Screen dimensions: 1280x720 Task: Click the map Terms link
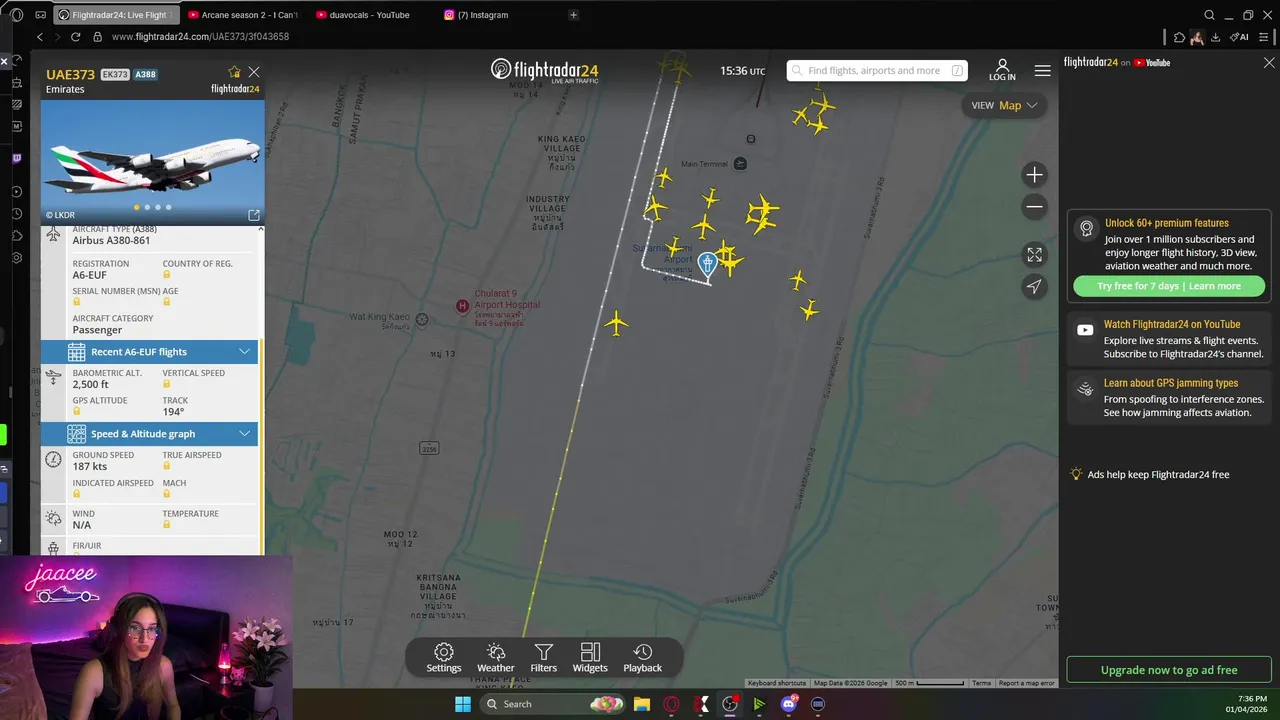(x=982, y=683)
